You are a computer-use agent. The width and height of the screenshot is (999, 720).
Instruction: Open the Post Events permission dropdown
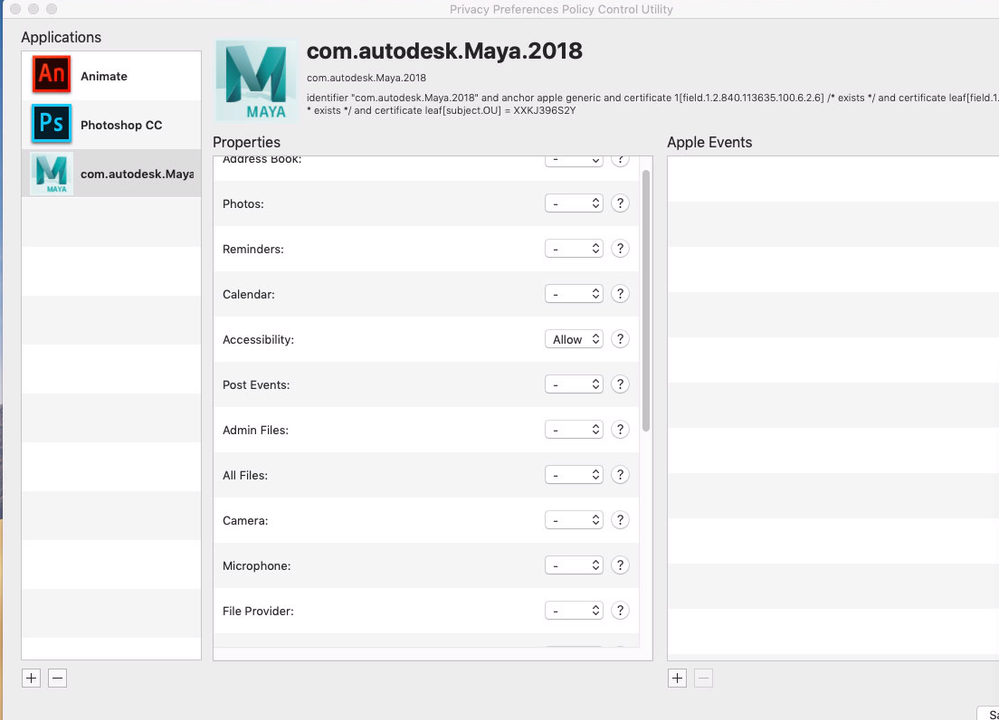coord(574,384)
